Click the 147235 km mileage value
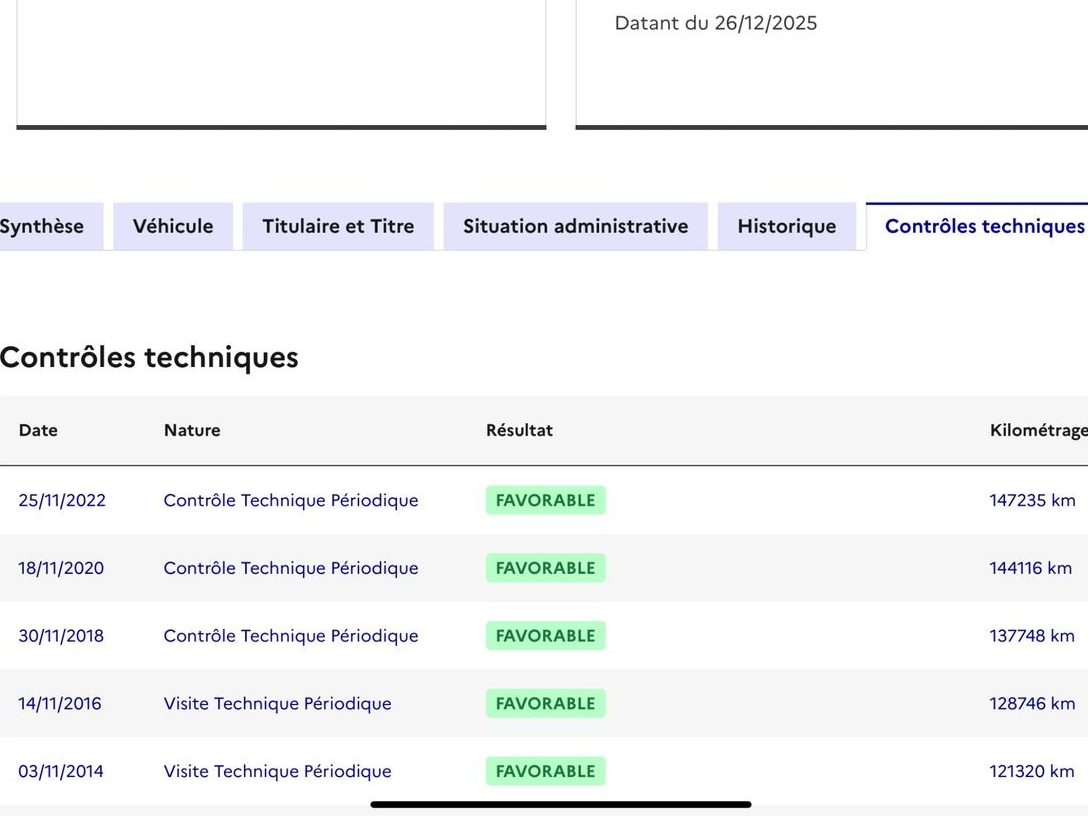This screenshot has height=816, width=1088. click(1032, 500)
